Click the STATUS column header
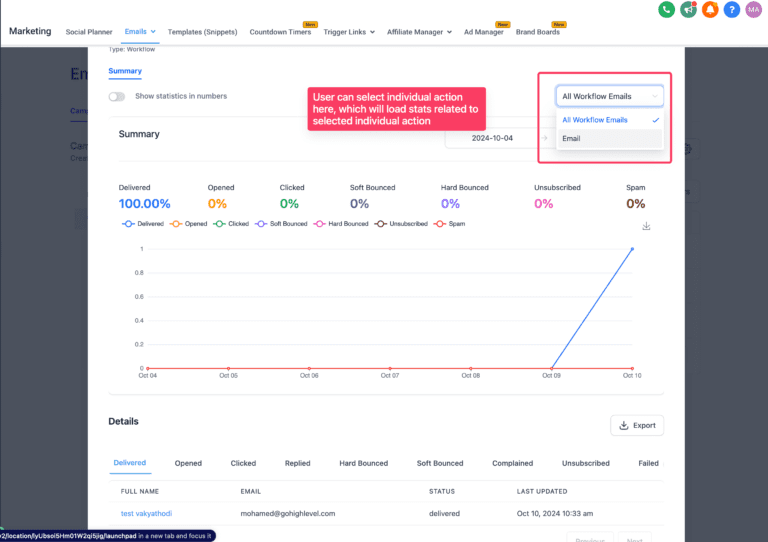 [x=442, y=492]
